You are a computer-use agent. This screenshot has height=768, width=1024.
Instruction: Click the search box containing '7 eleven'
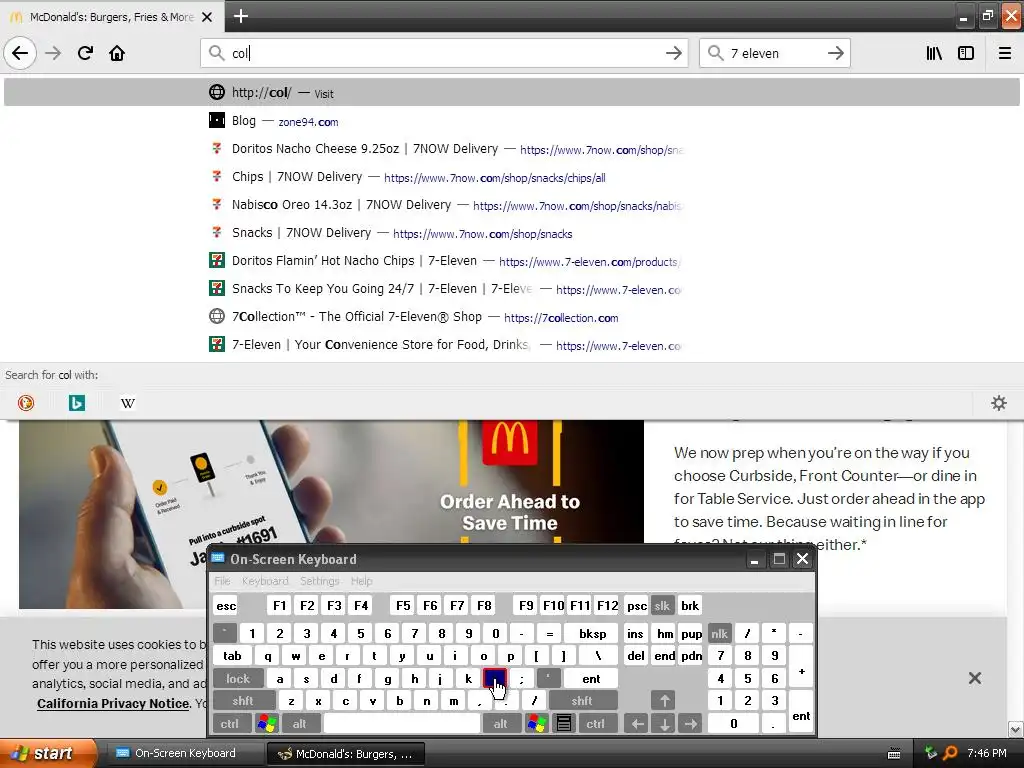[775, 53]
